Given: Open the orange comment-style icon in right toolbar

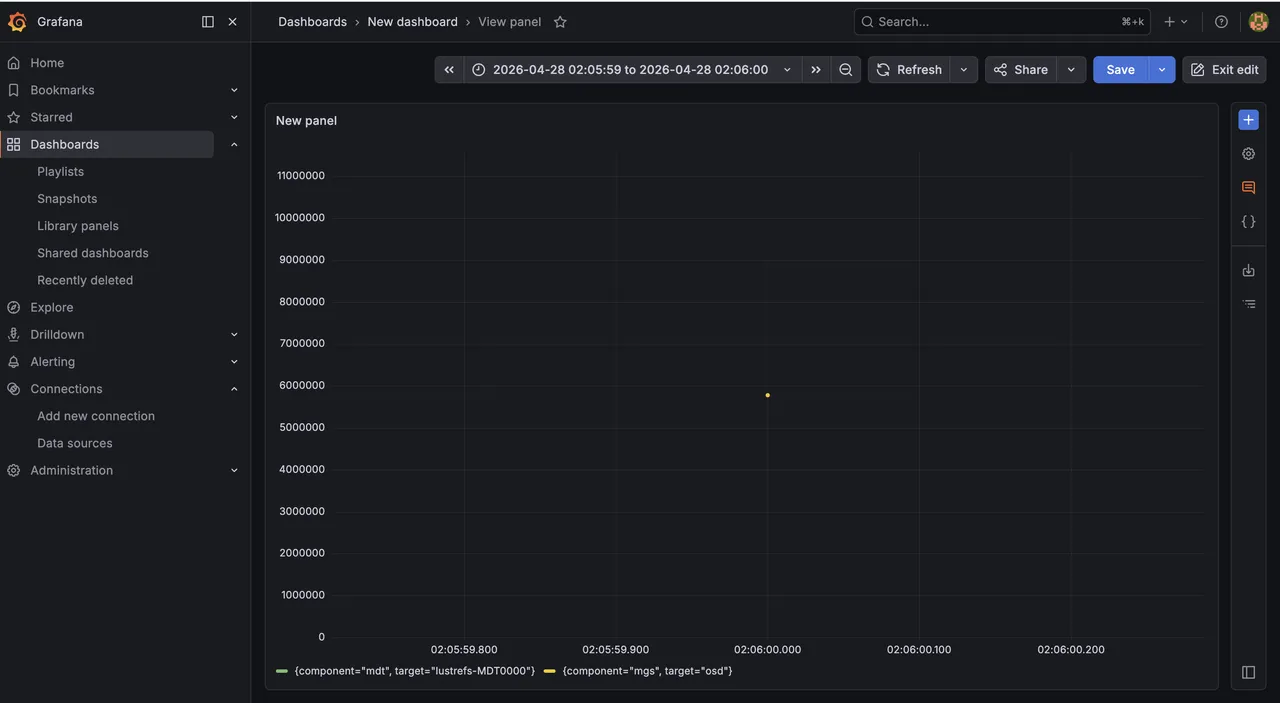Looking at the screenshot, I should pos(1248,188).
